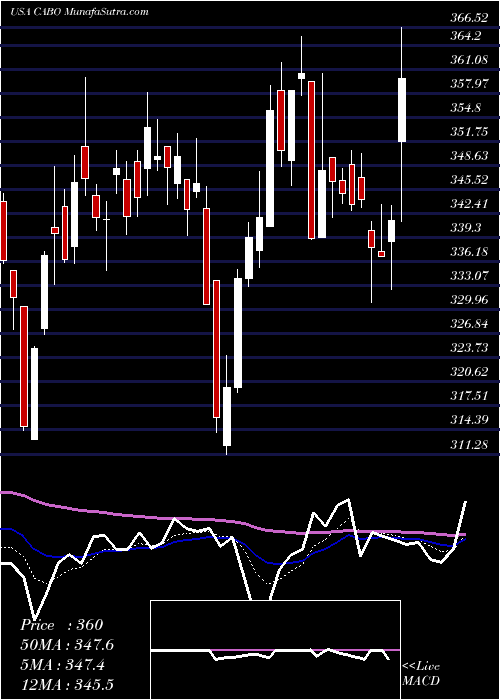500x700 pixels.
Task: Click the 361.08 price axis label
Action: tap(470, 60)
